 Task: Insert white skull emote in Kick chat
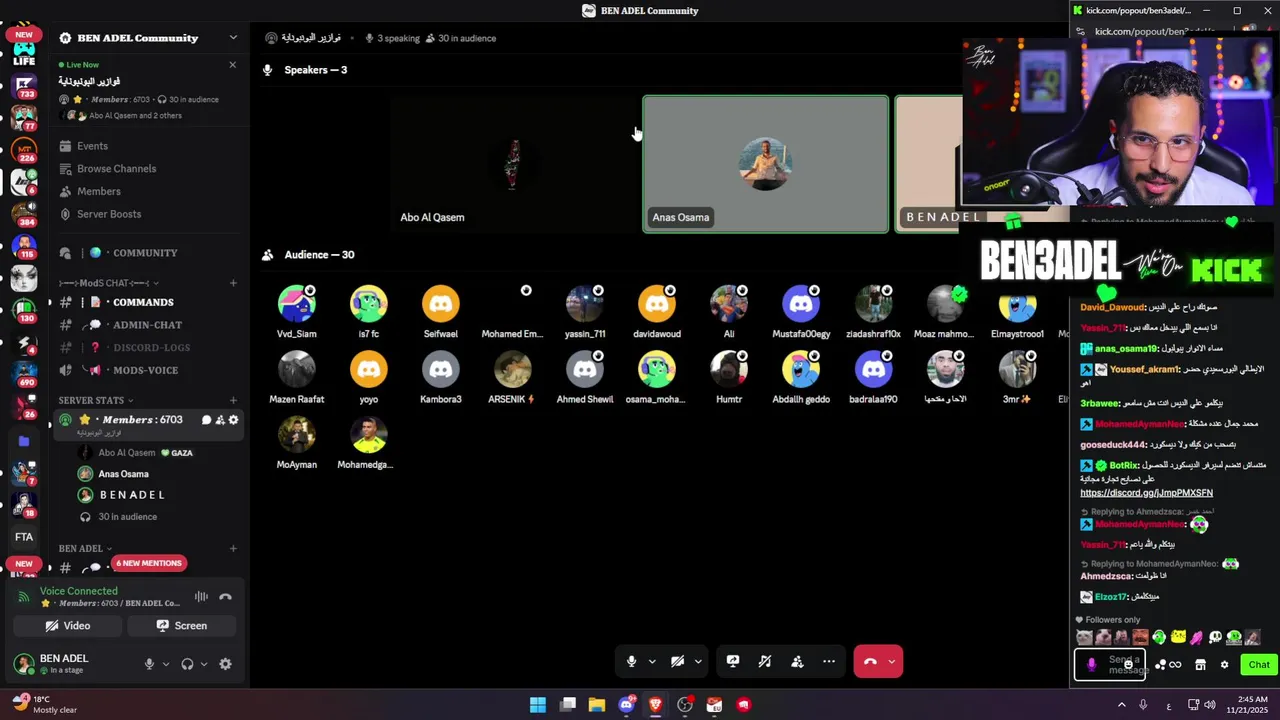1215,637
